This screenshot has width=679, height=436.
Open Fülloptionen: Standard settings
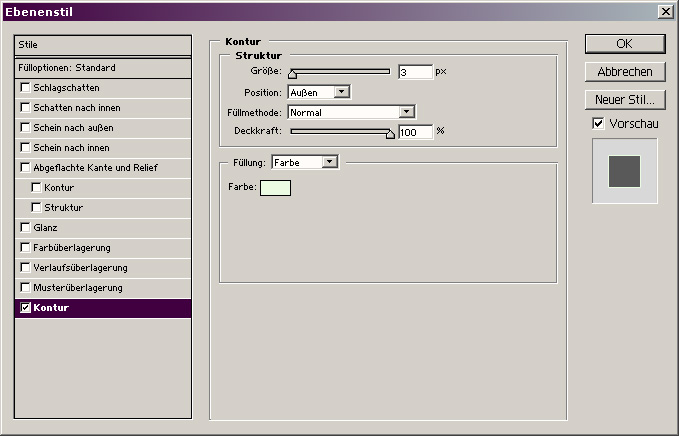(103, 68)
